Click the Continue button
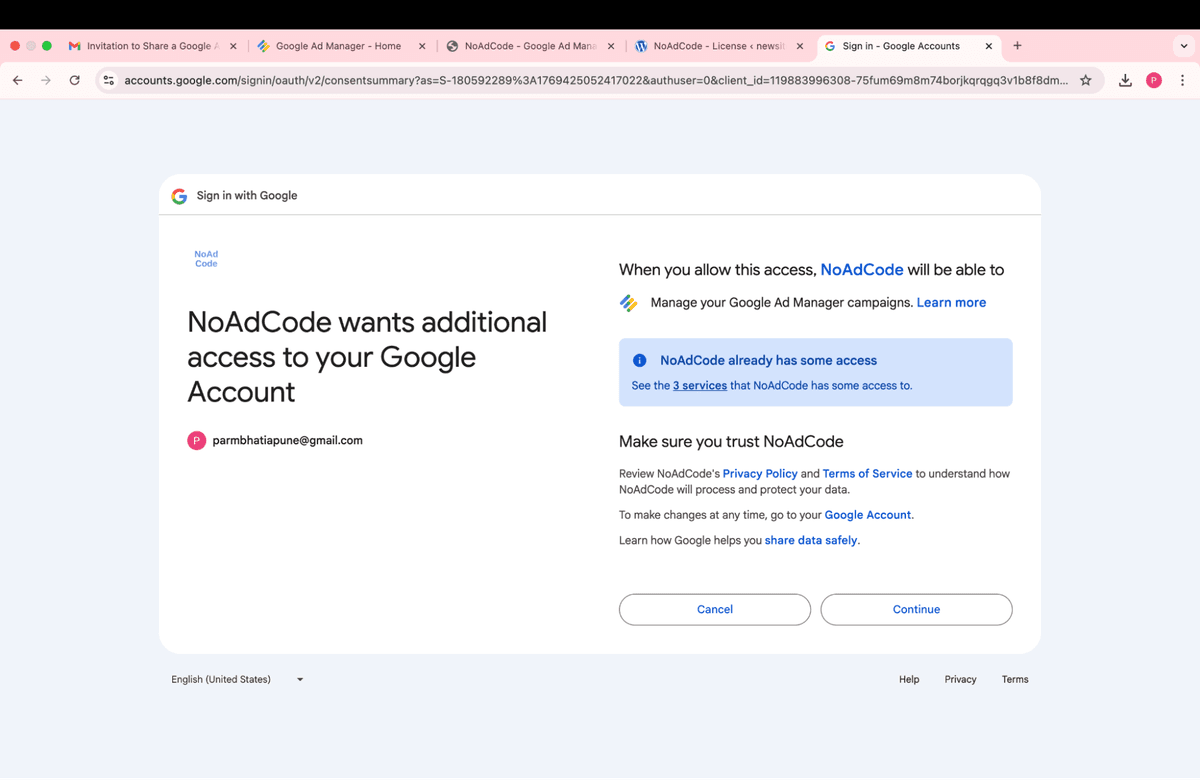The height and width of the screenshot is (780, 1200). [916, 609]
